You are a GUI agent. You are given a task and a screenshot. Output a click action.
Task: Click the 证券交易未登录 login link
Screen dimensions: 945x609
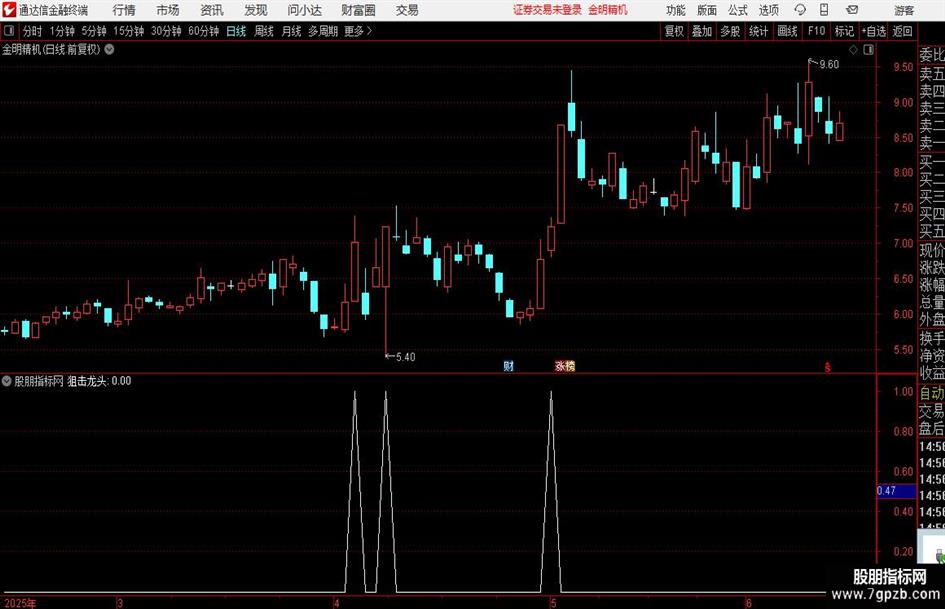coord(547,10)
